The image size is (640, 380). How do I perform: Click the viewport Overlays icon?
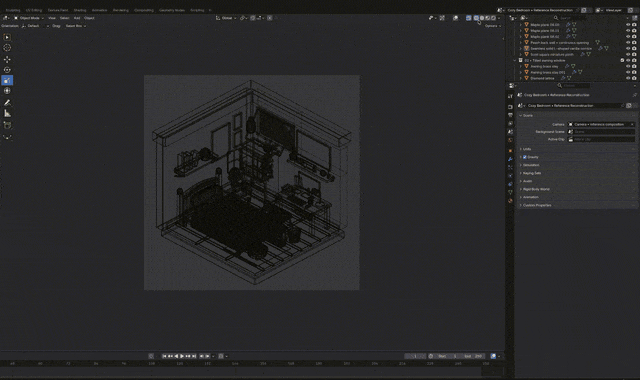456,18
